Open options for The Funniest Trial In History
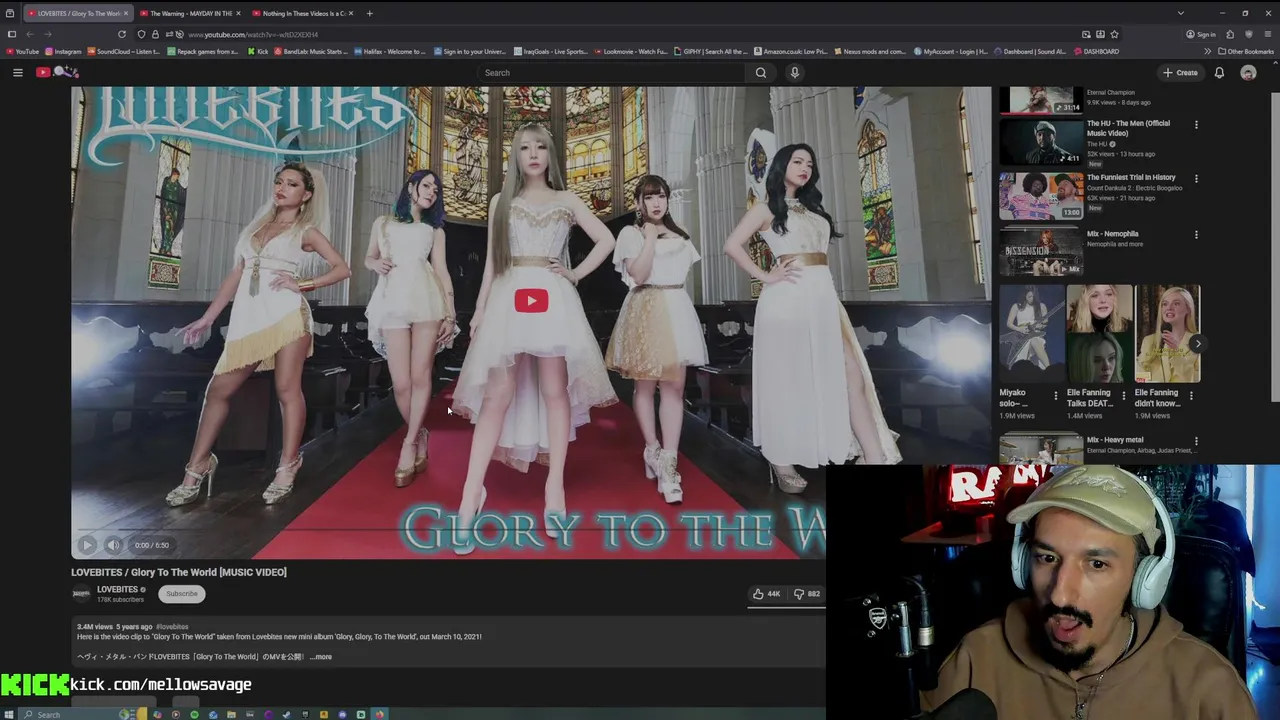The height and width of the screenshot is (720, 1280). click(1196, 179)
